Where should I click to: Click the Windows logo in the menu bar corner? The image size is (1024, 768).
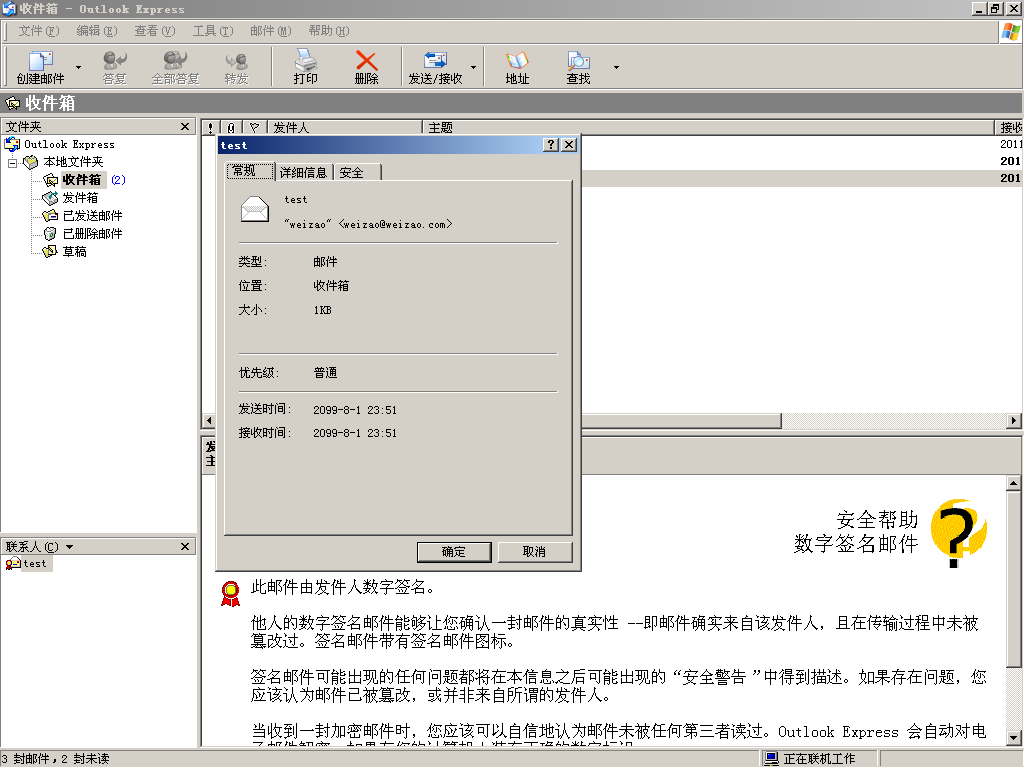(1010, 31)
